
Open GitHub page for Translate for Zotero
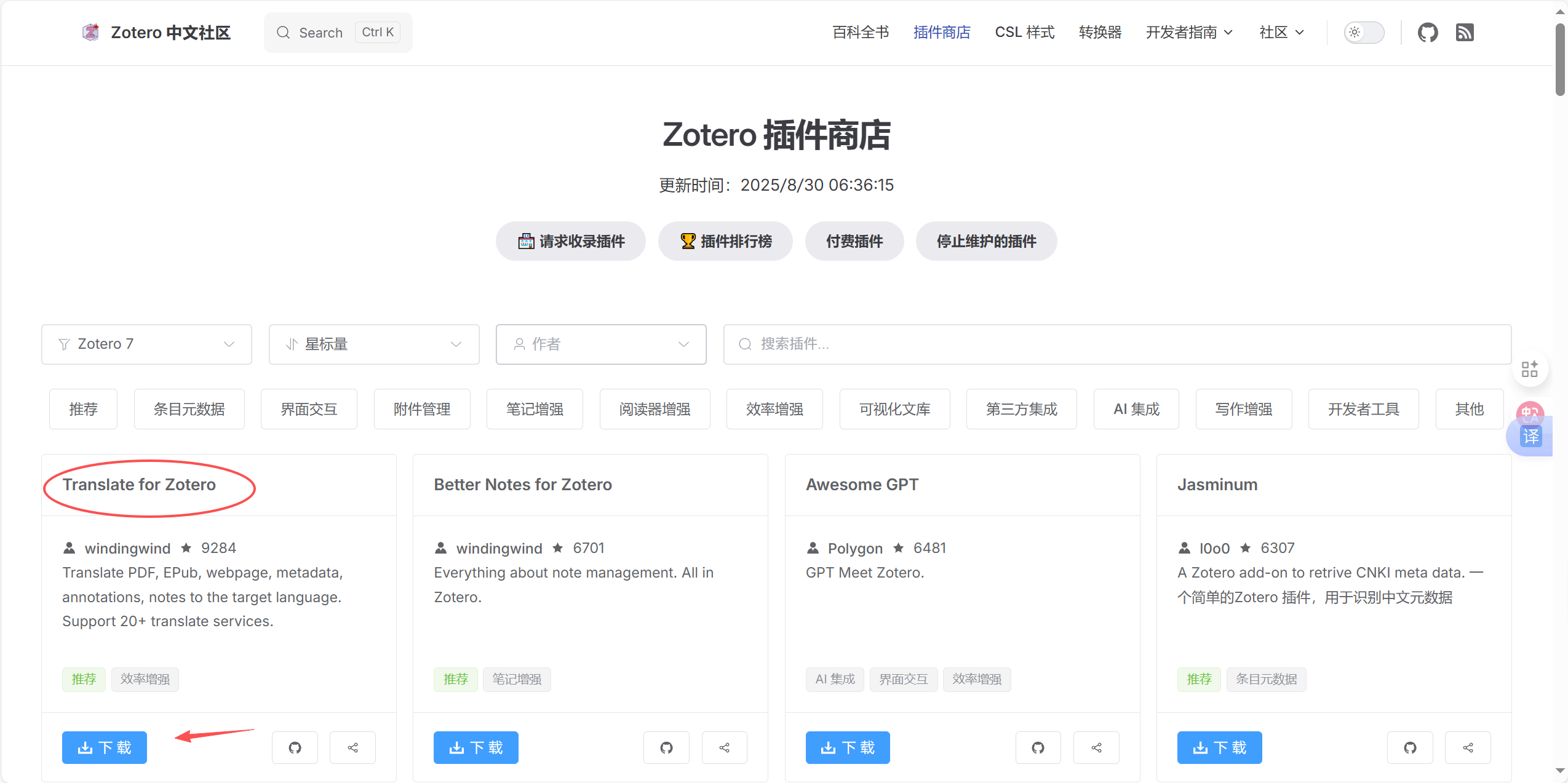coord(295,747)
